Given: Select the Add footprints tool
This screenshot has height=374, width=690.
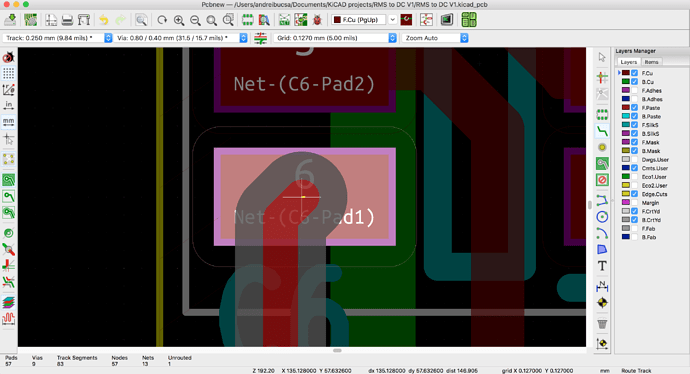Looking at the screenshot, I should 602,115.
